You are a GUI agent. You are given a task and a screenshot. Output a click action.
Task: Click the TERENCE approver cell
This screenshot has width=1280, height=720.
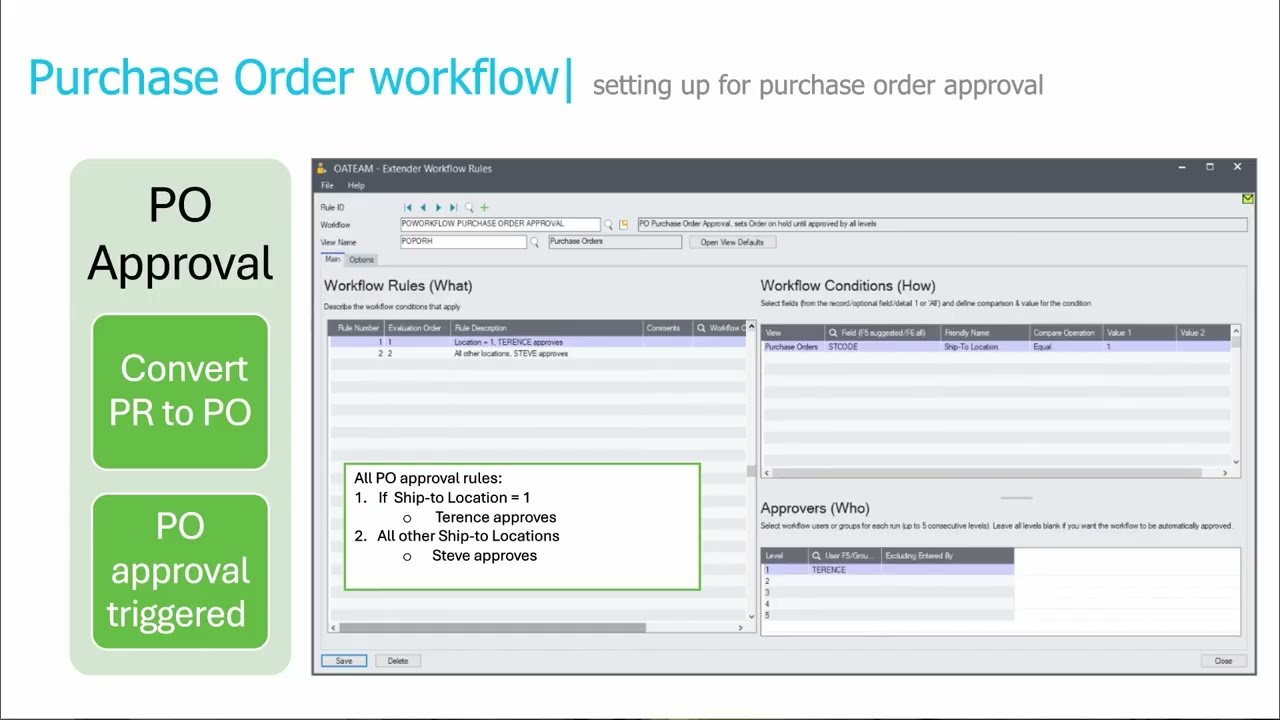tap(844, 570)
